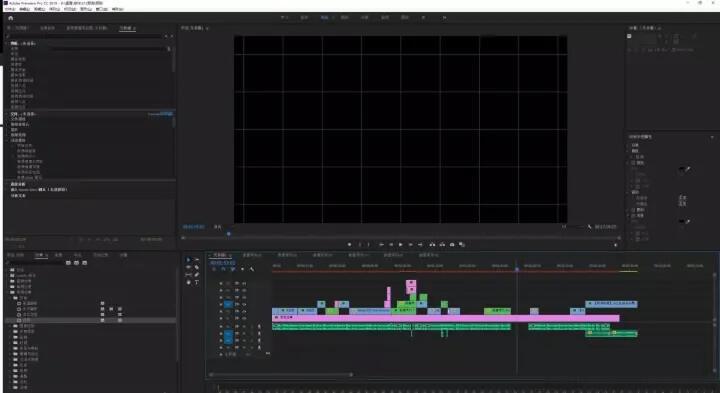The width and height of the screenshot is (720, 393).
Task: Select the Slip tool
Action: coord(188,275)
